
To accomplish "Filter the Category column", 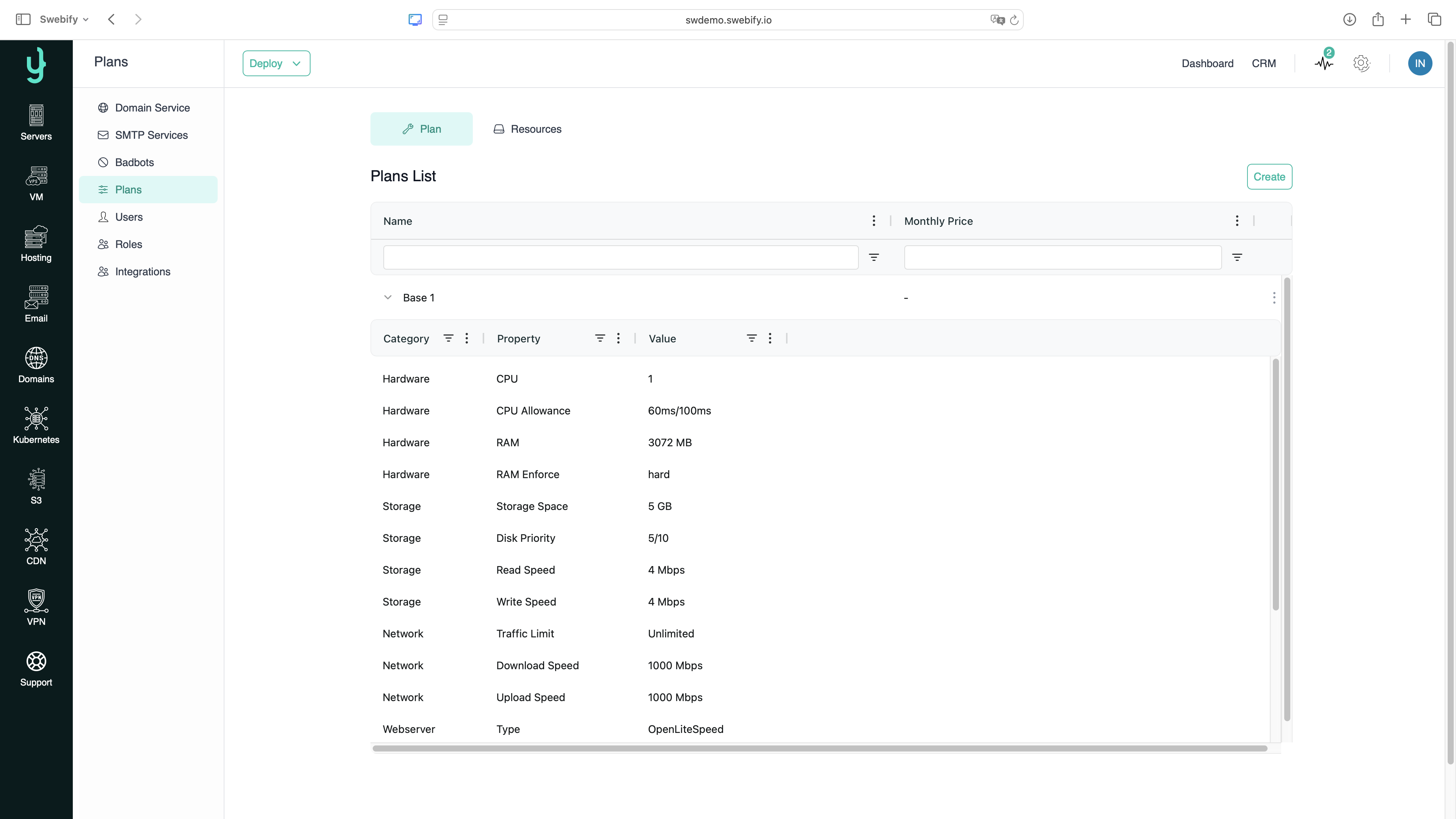I will click(x=448, y=339).
